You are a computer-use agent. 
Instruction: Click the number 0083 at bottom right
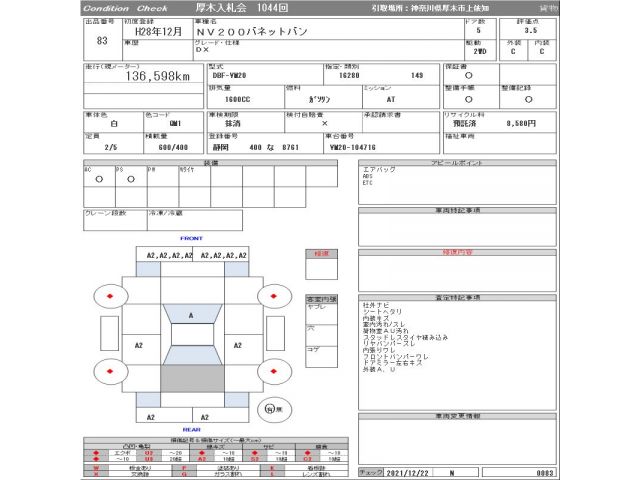click(x=545, y=473)
